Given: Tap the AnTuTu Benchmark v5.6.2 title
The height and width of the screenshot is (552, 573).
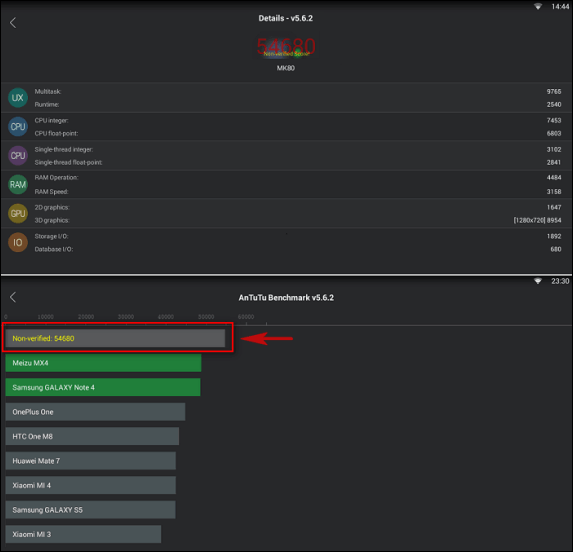Looking at the screenshot, I should point(286,298).
